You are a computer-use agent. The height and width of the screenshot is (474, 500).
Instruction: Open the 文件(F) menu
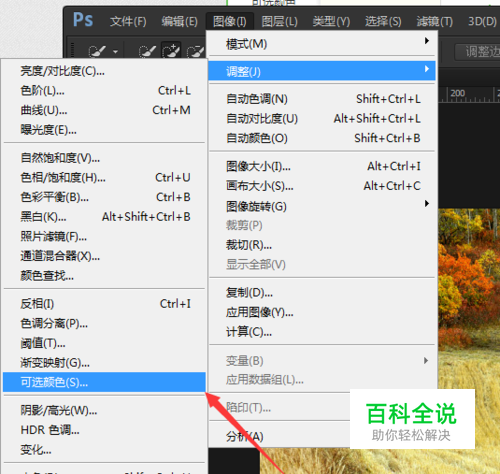[x=128, y=22]
